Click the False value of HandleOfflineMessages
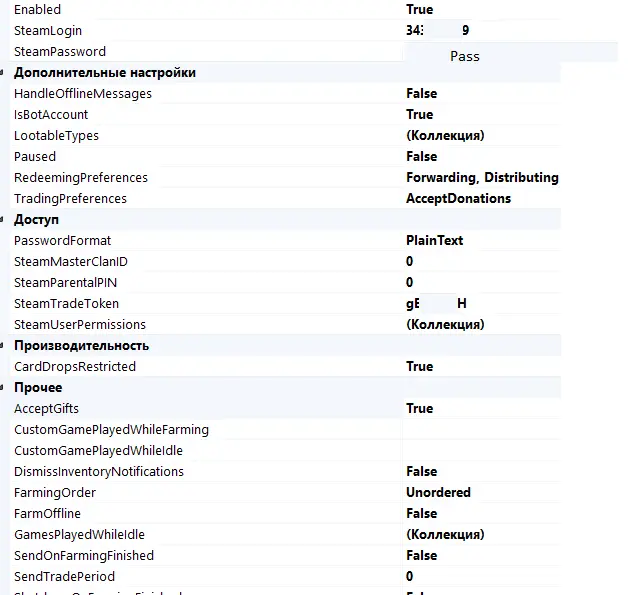Screen dimensions: 628x595 coord(421,94)
